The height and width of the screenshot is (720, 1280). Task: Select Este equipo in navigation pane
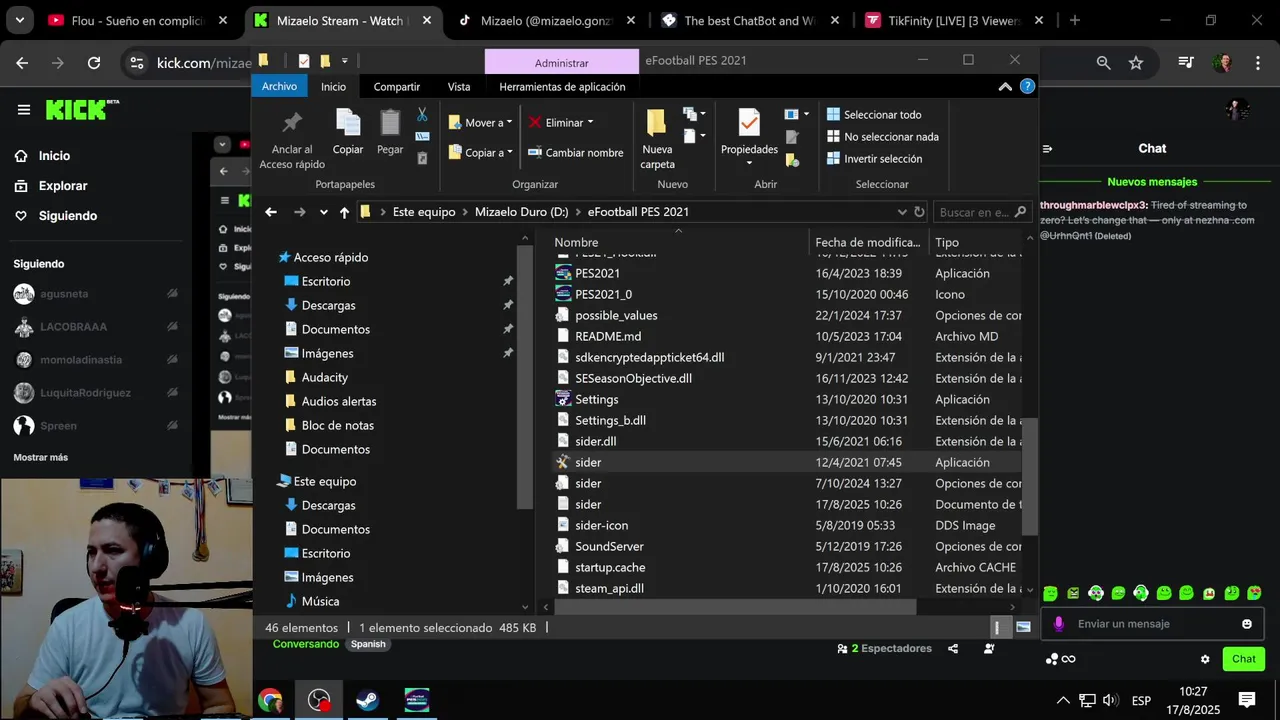(x=324, y=481)
